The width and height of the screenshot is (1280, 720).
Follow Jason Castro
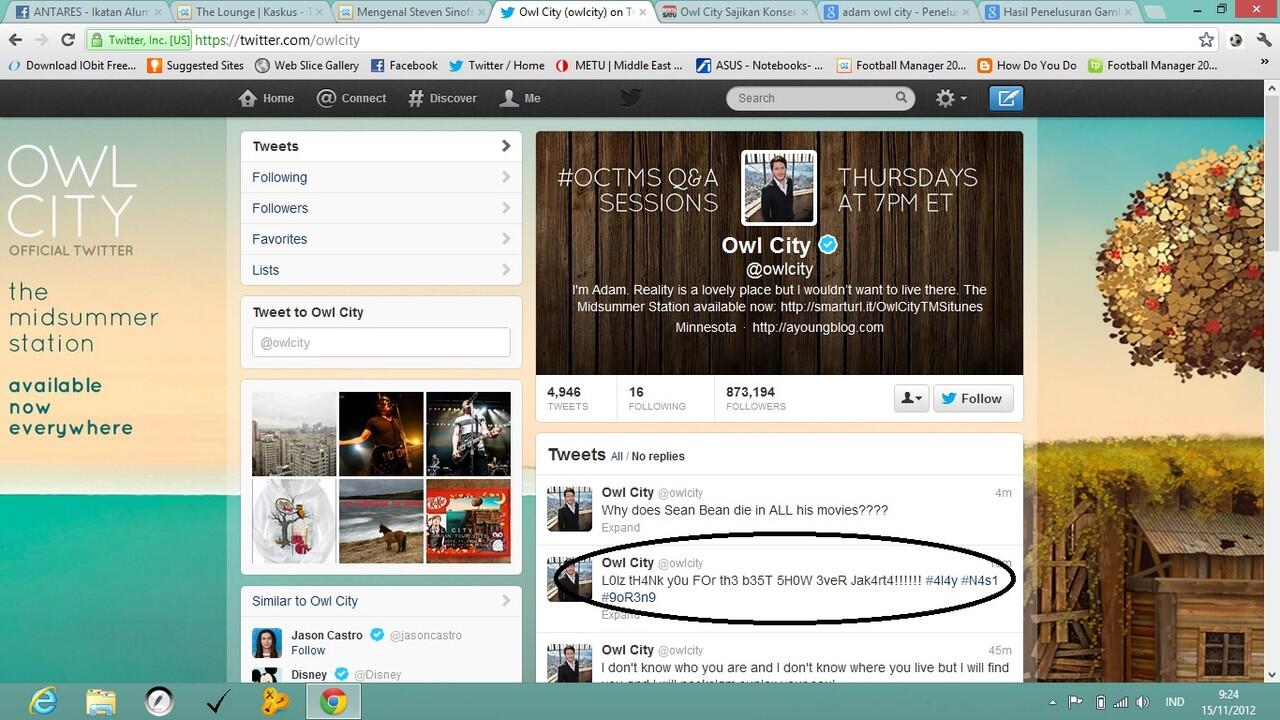[308, 650]
